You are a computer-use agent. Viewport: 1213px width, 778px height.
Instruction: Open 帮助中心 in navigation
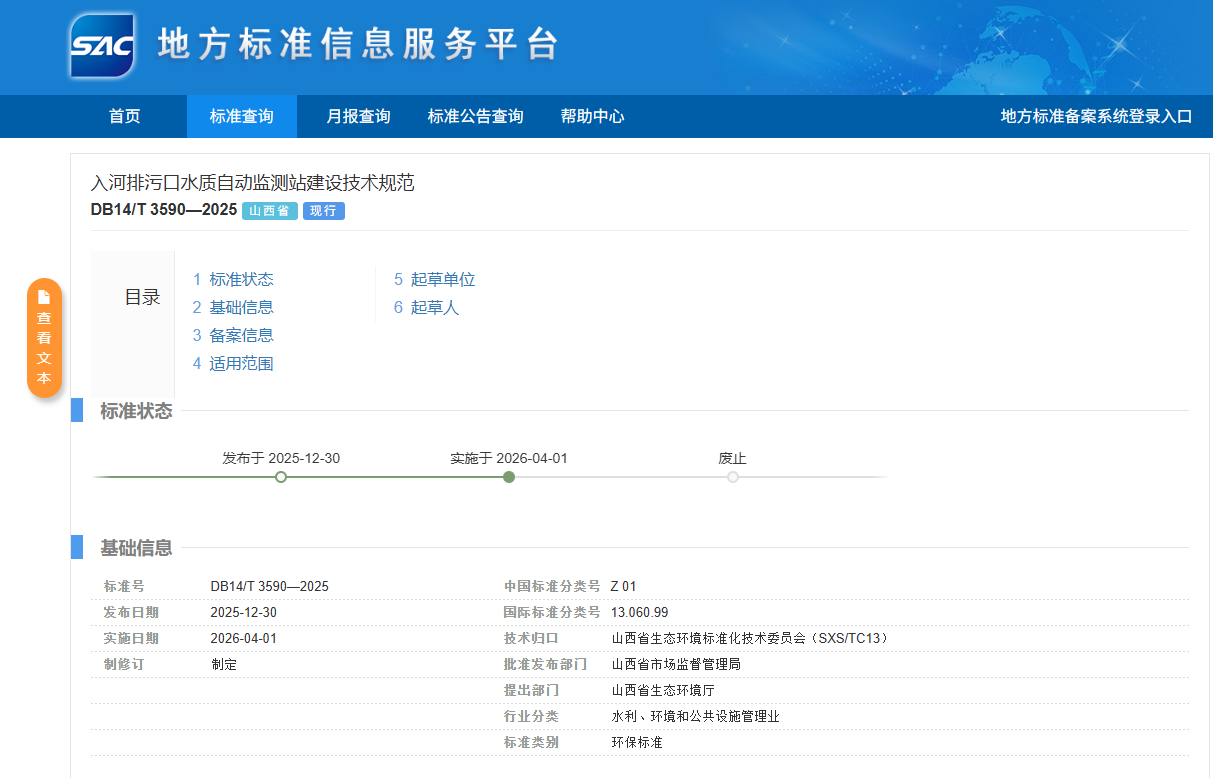[x=592, y=116]
